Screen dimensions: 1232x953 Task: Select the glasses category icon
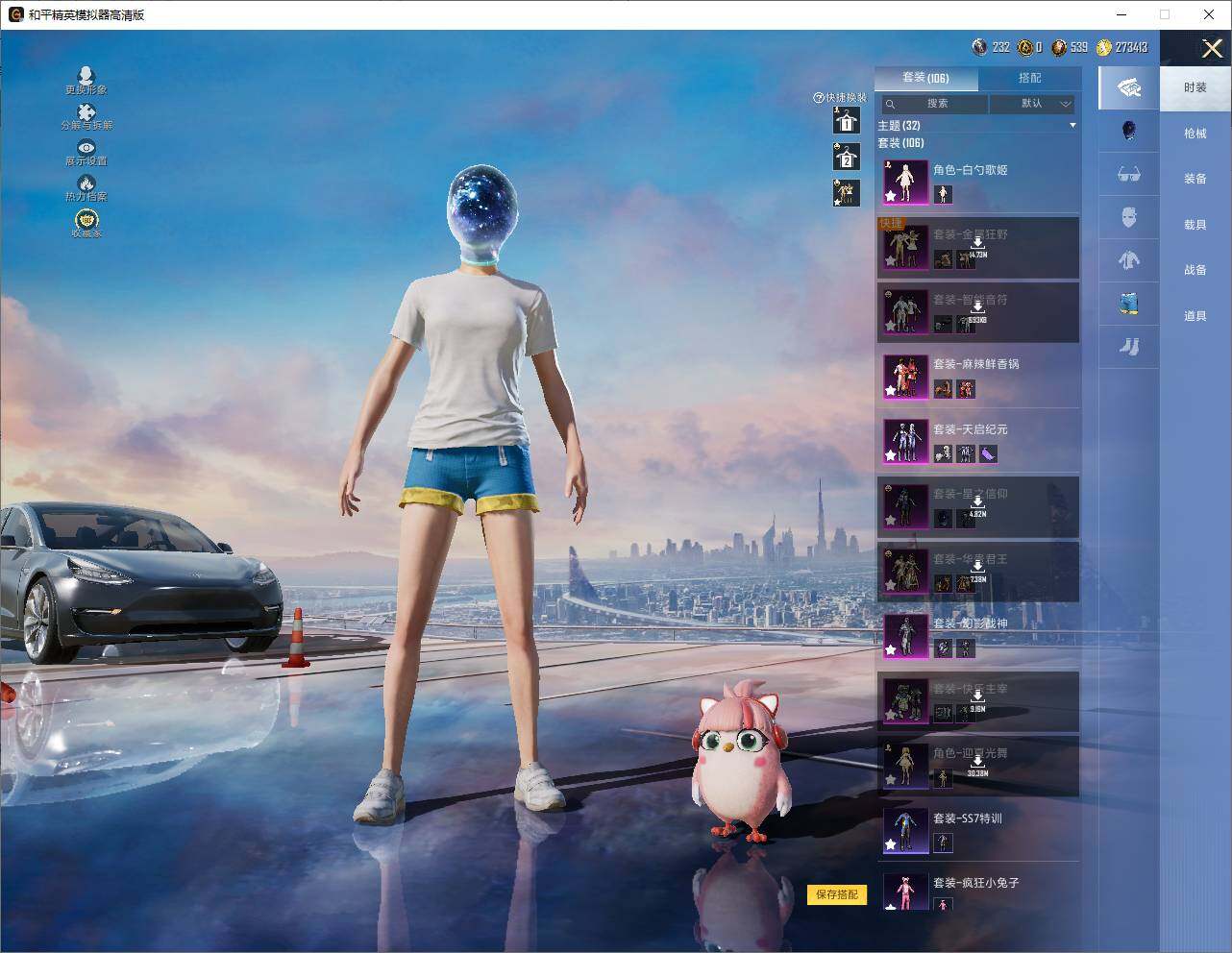(x=1128, y=174)
